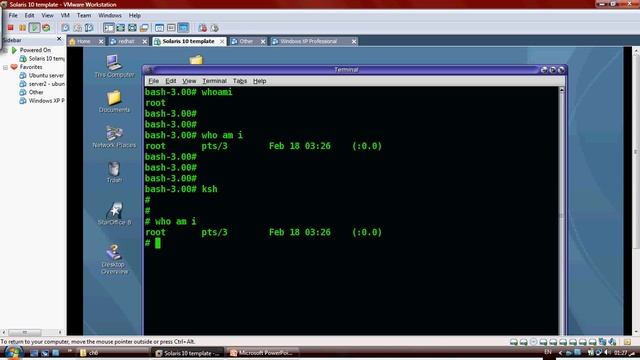
Task: Click the yellow Suspend VM toolbar icon
Action: (22, 28)
